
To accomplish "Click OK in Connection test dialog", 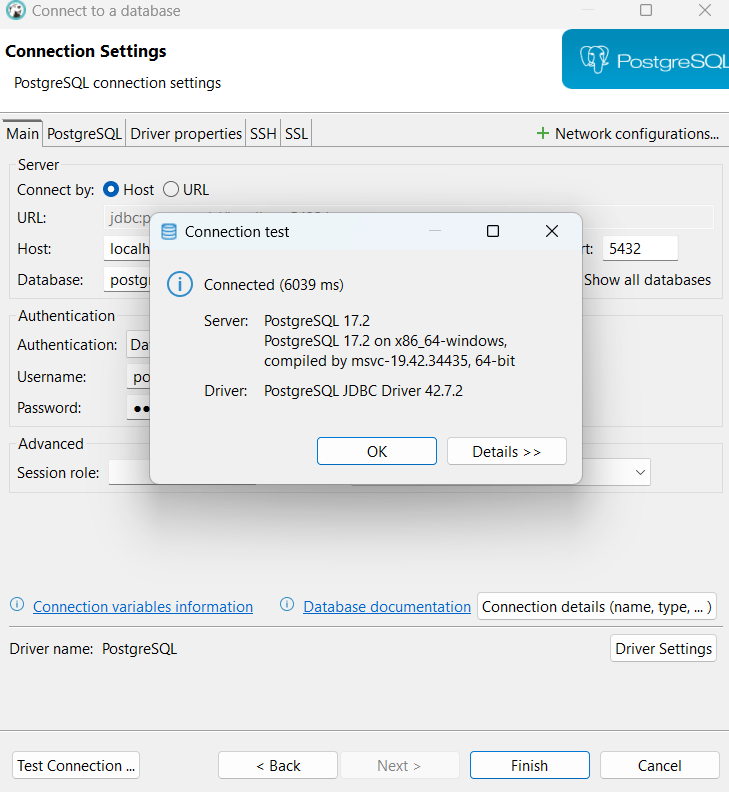I will [377, 451].
